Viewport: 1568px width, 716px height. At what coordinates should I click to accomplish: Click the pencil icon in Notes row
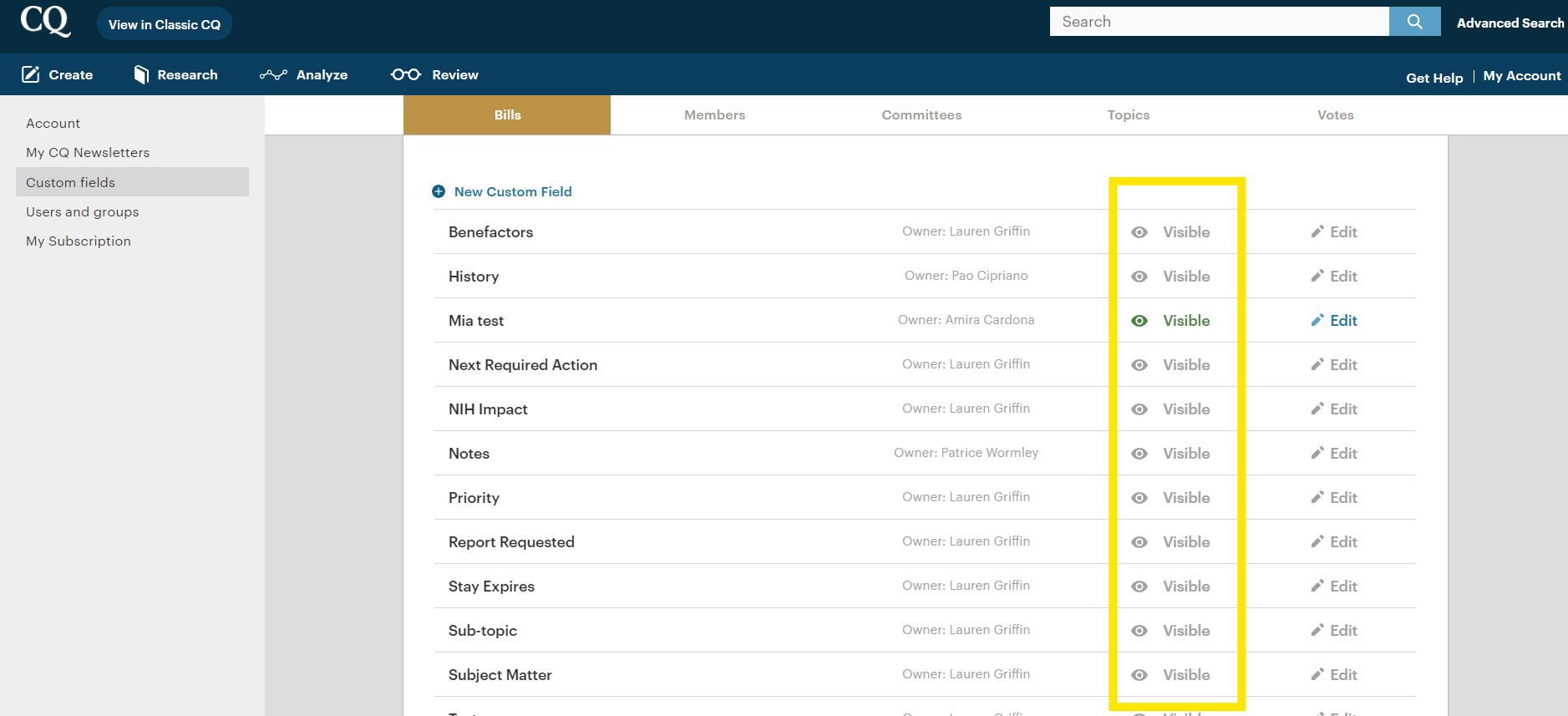1317,453
